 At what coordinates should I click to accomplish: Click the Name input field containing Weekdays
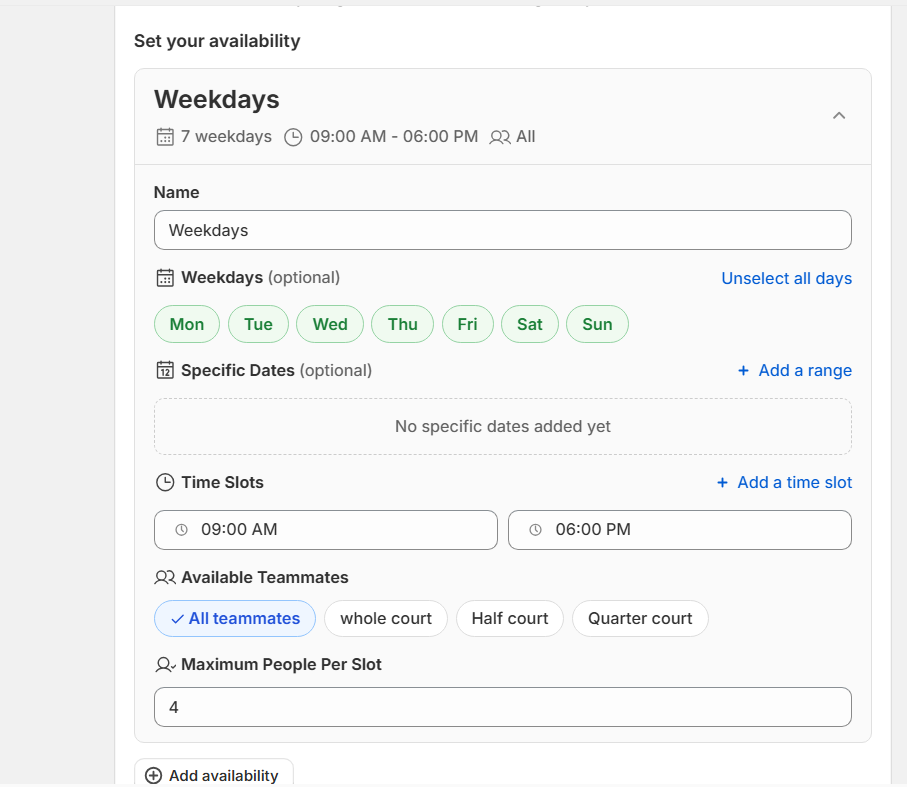click(502, 230)
